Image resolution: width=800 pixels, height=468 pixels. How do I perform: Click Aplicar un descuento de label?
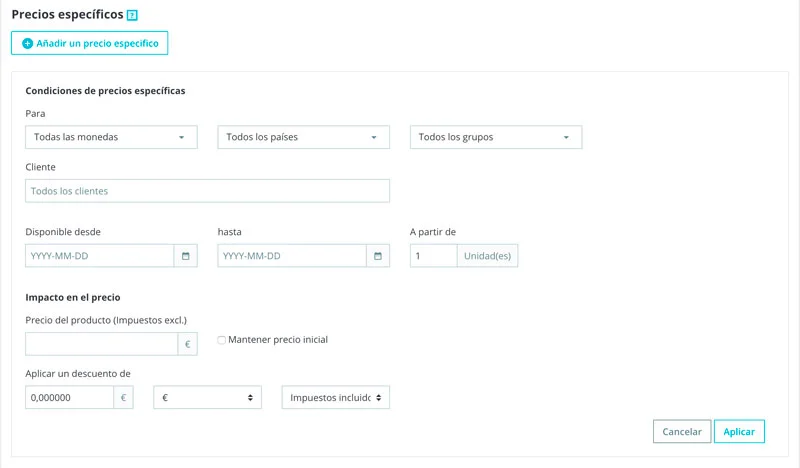[78, 374]
